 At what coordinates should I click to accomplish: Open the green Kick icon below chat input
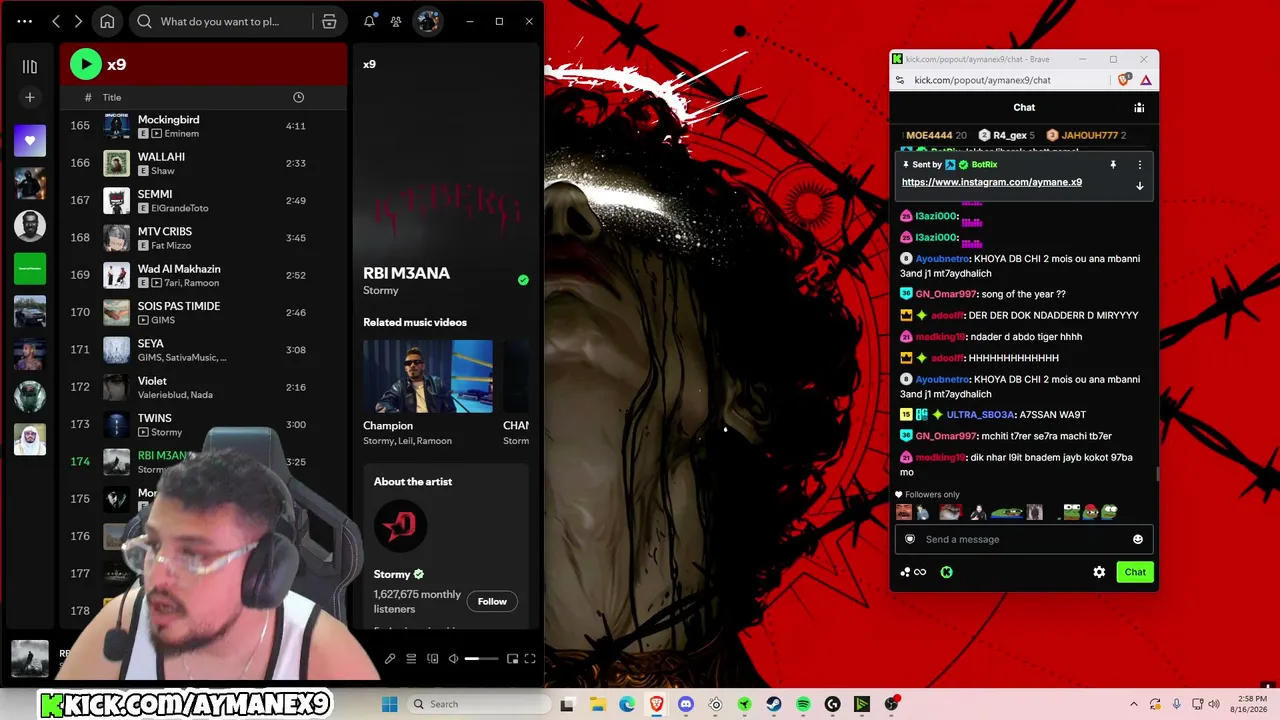tap(946, 572)
